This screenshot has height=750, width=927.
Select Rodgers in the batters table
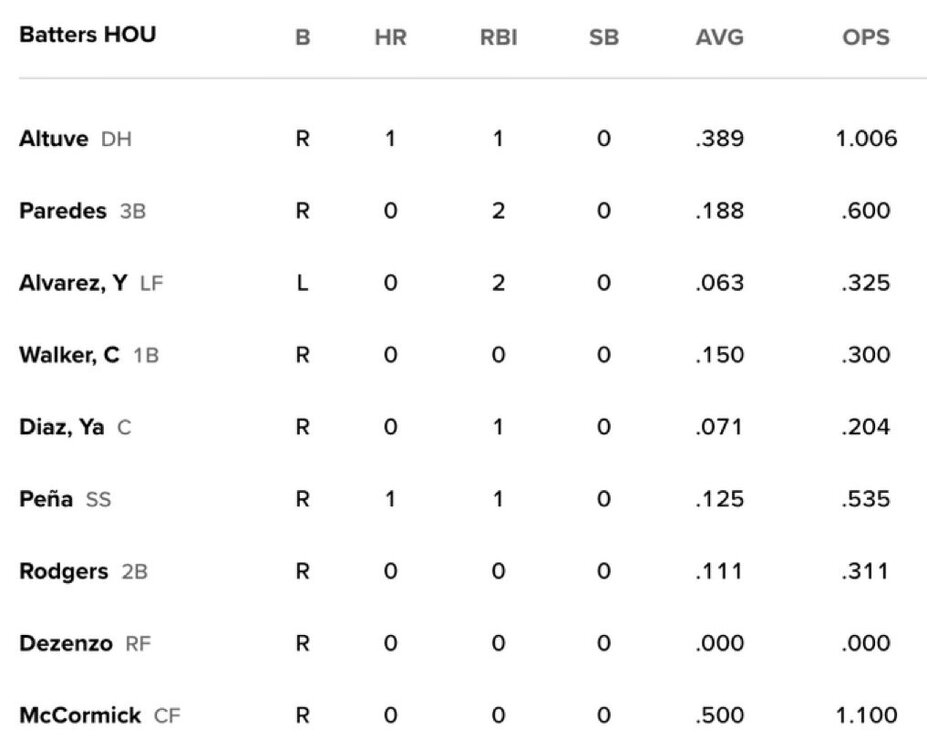(x=64, y=571)
